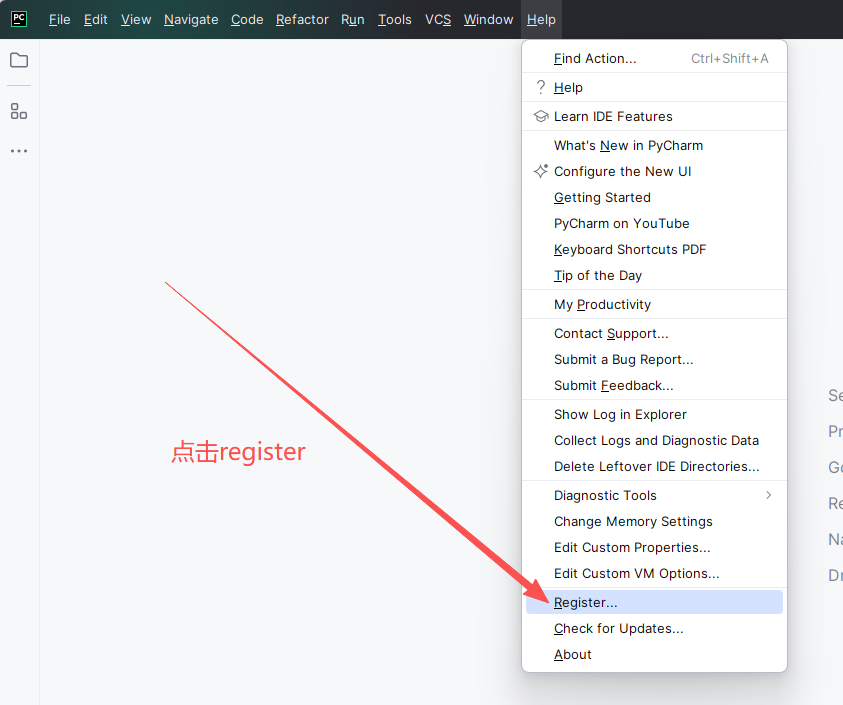This screenshot has height=705, width=843.
Task: Open the Navigate menu
Action: [x=191, y=20]
